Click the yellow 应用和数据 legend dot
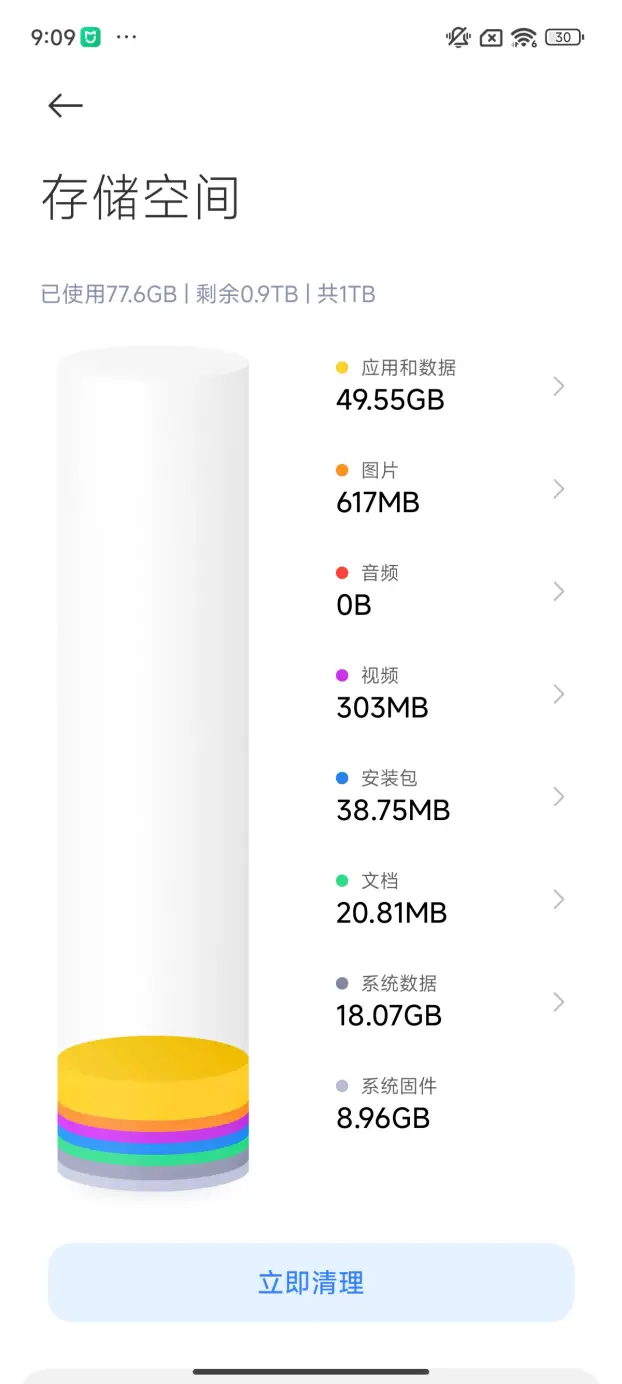Image resolution: width=622 pixels, height=1384 pixels. [x=342, y=368]
